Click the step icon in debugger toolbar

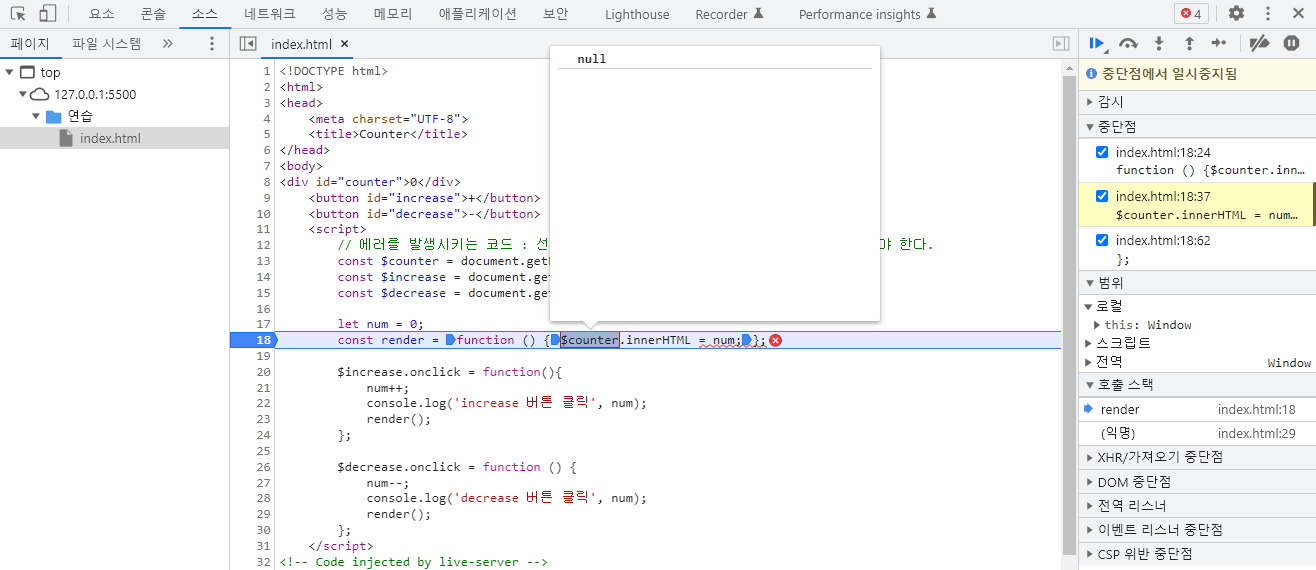click(1219, 43)
